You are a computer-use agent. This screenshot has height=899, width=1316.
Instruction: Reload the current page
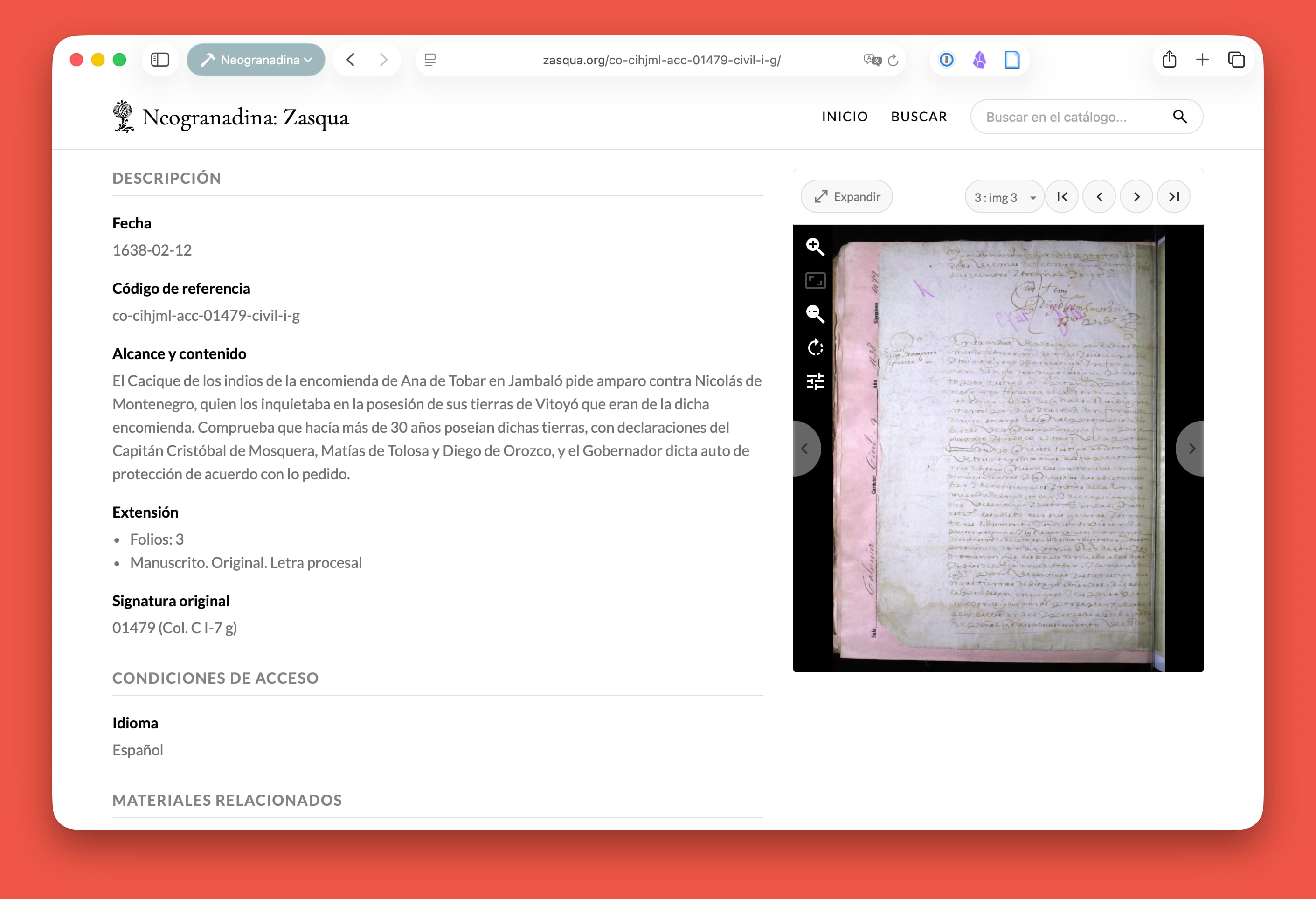[x=893, y=60]
